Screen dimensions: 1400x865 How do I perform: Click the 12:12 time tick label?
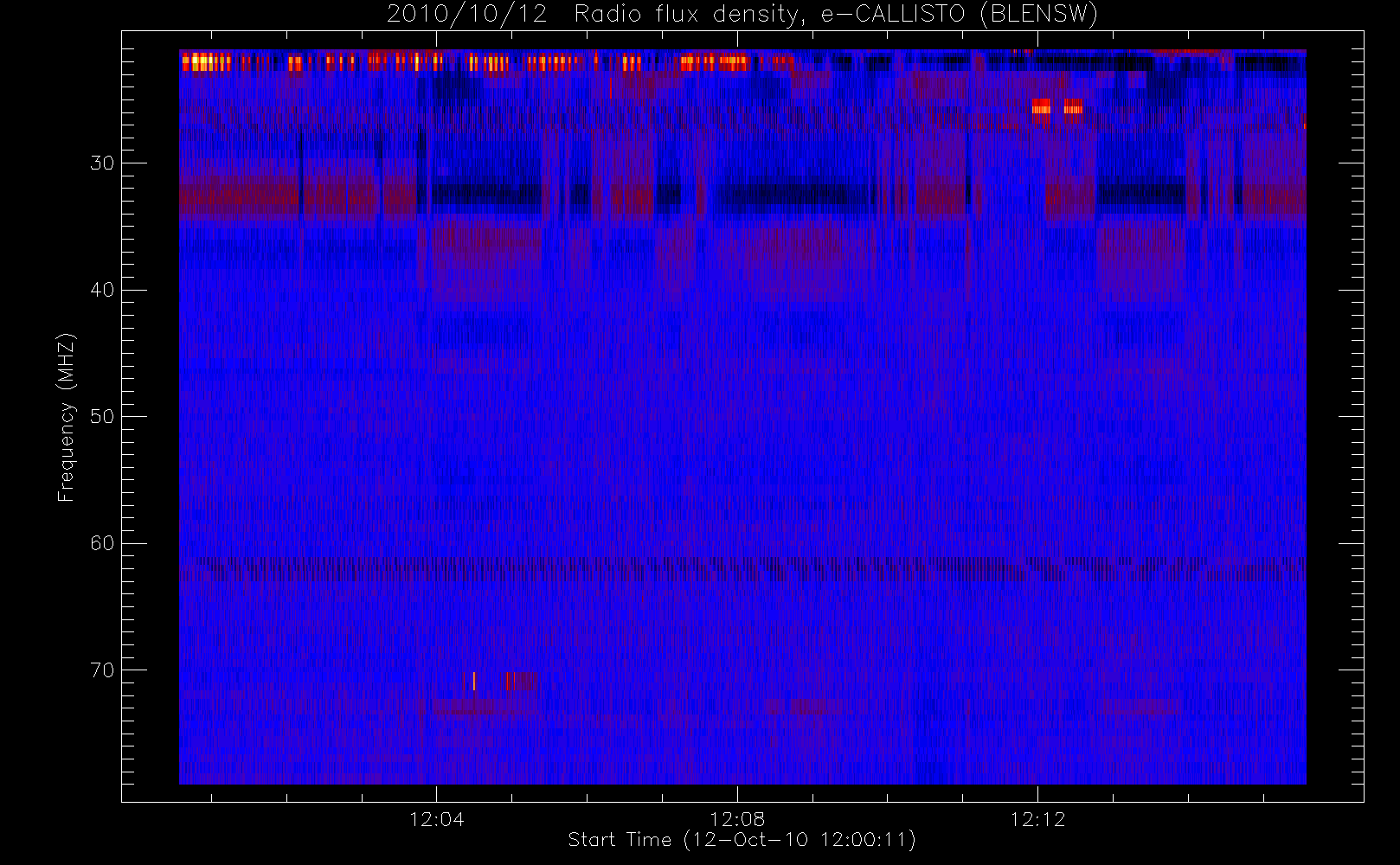(x=1037, y=818)
